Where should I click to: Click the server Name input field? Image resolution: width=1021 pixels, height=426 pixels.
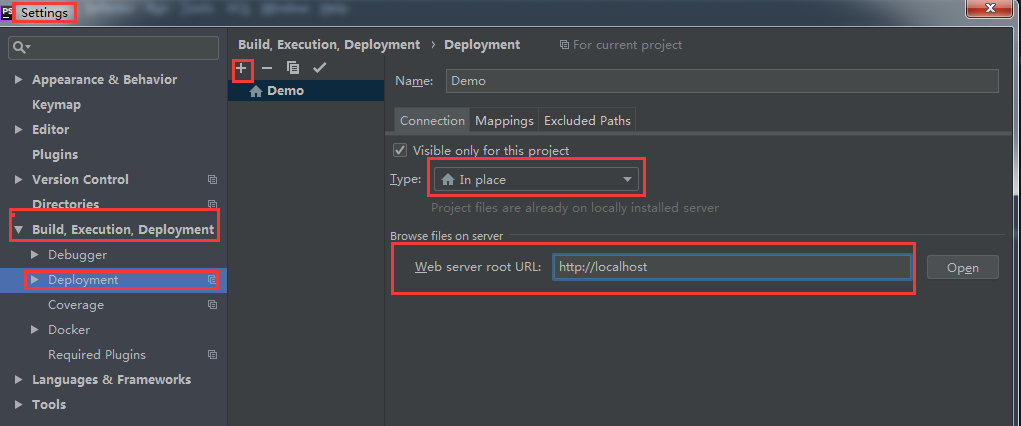click(722, 81)
